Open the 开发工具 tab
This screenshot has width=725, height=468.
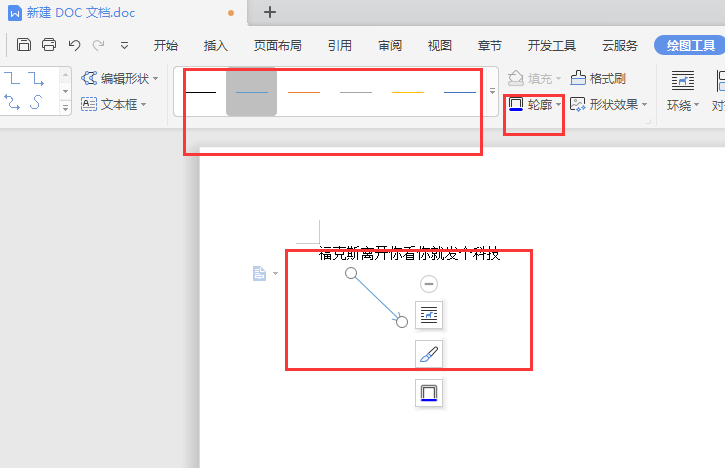[x=552, y=45]
